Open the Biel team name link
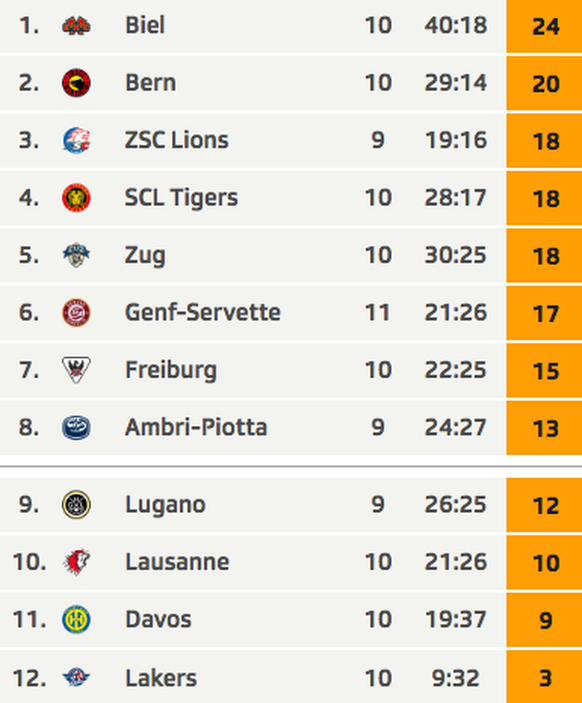582x703 pixels. point(145,25)
